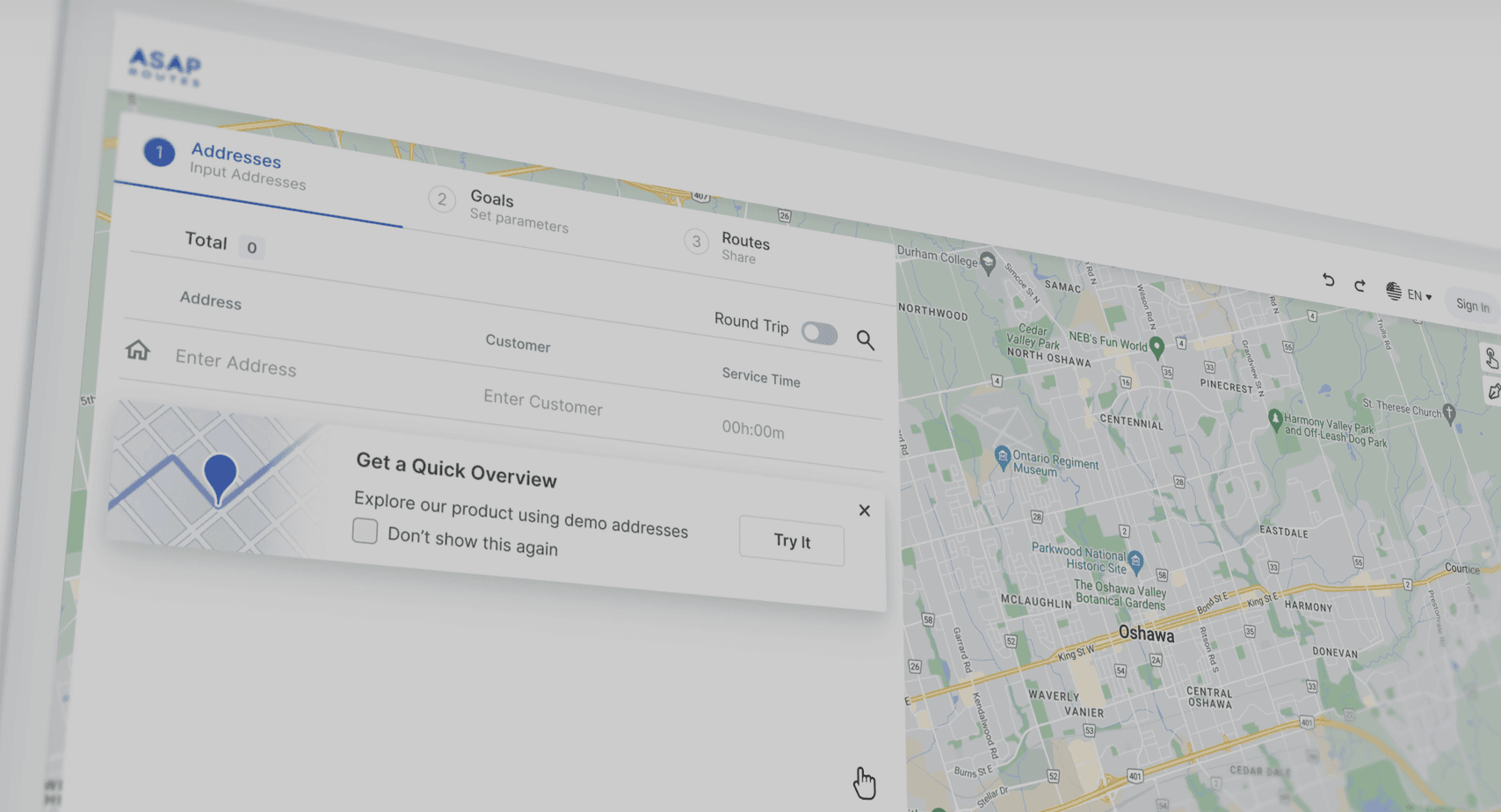
Task: Expand the EN language dropdown
Action: tap(1420, 296)
